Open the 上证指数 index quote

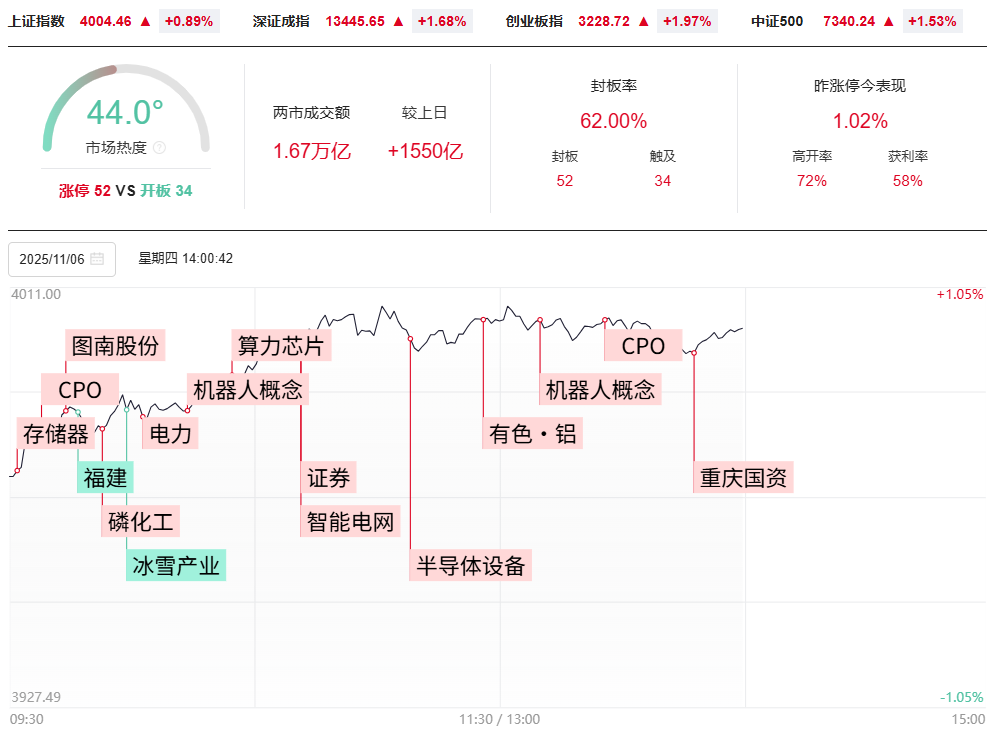click(x=36, y=20)
